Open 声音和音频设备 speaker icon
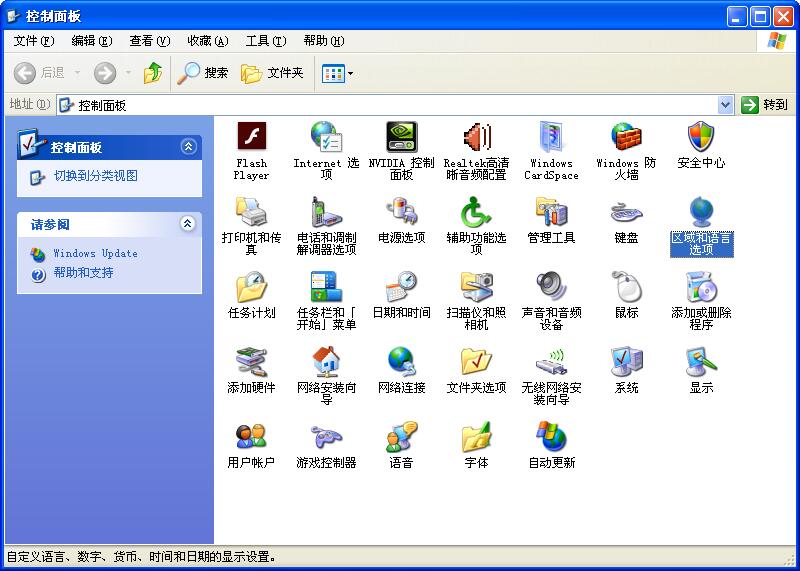The width and height of the screenshot is (800, 571). tap(551, 286)
